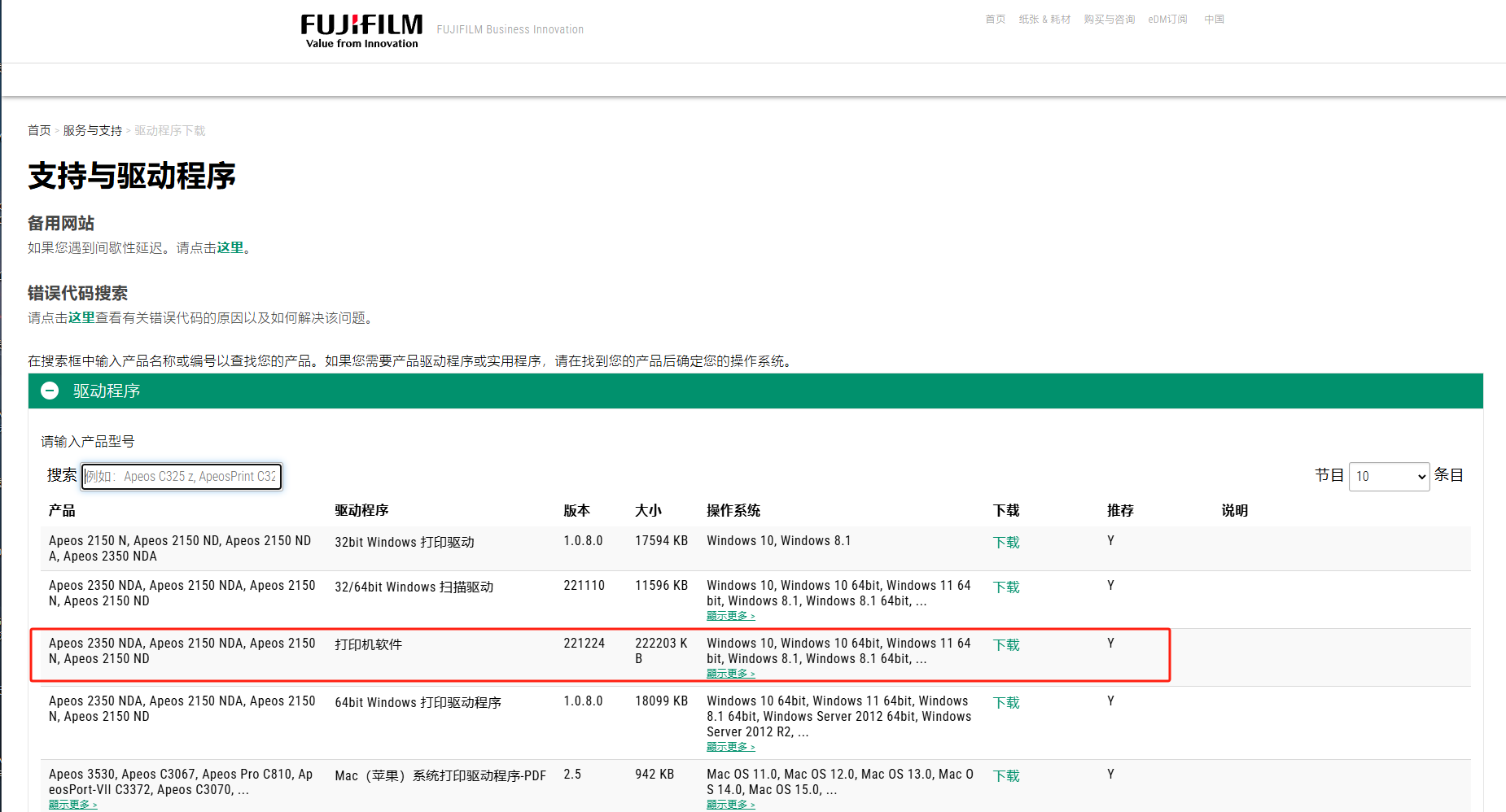
Task: Go to 购买与咨询 in the top navigation
Action: click(1109, 20)
